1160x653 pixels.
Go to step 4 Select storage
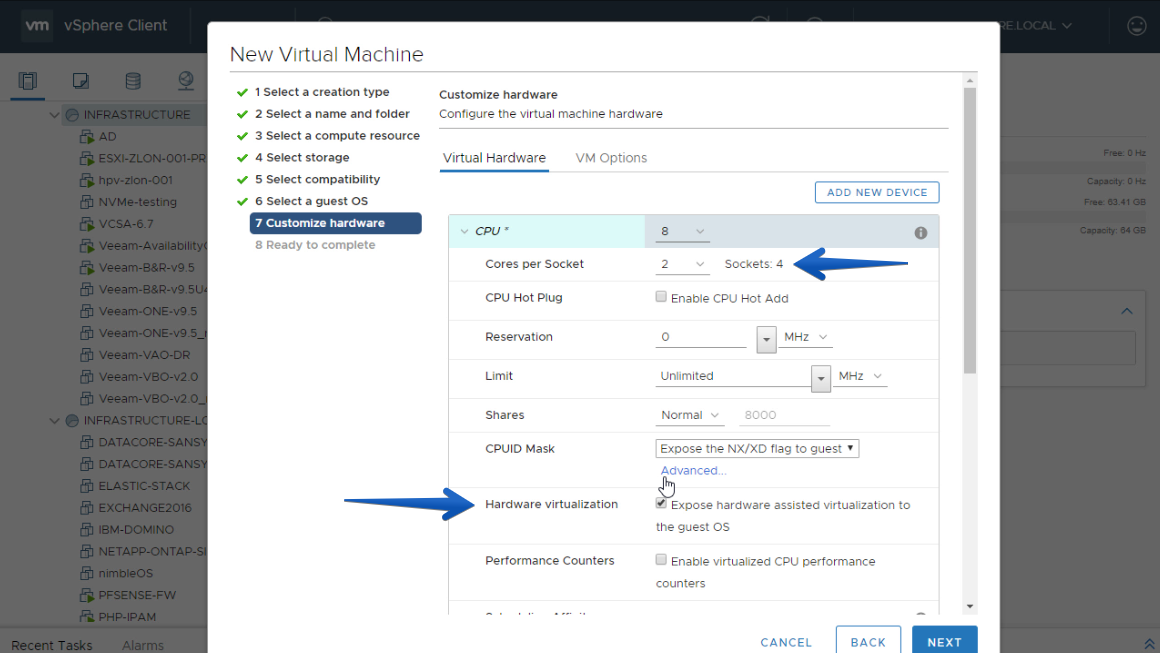coord(302,158)
